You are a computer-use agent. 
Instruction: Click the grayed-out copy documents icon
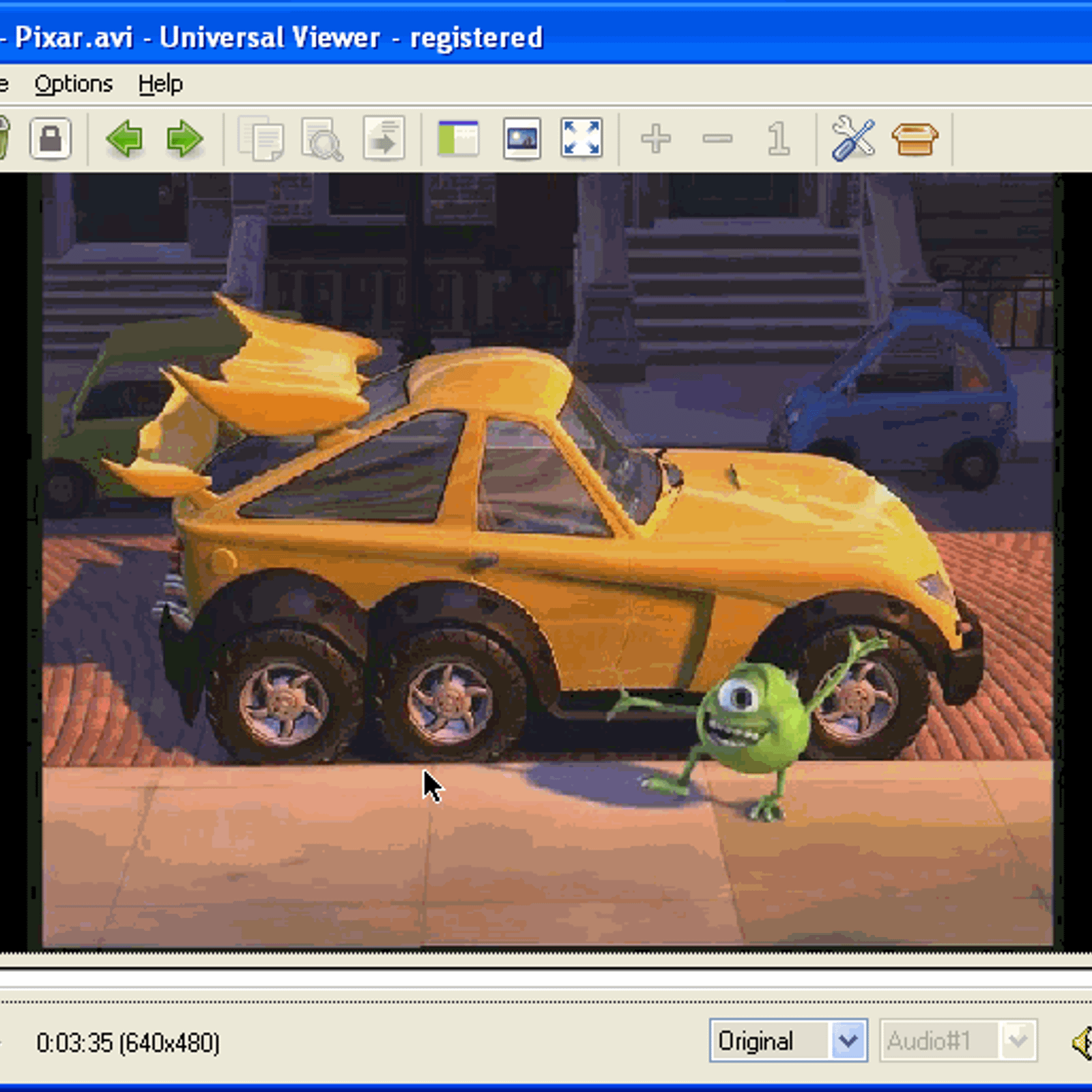[x=261, y=139]
